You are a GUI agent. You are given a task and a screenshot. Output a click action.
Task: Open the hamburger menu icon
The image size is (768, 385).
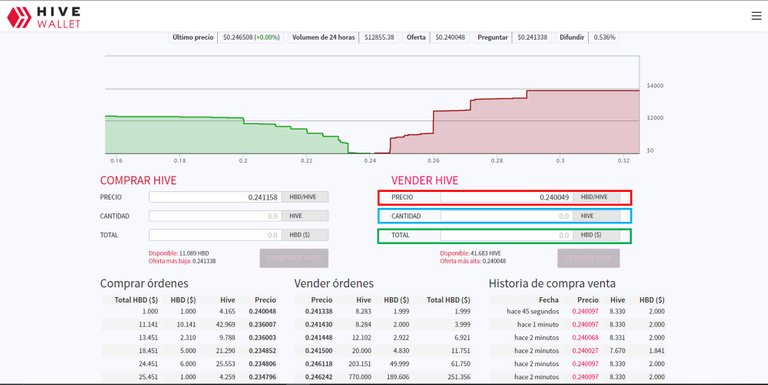756,16
